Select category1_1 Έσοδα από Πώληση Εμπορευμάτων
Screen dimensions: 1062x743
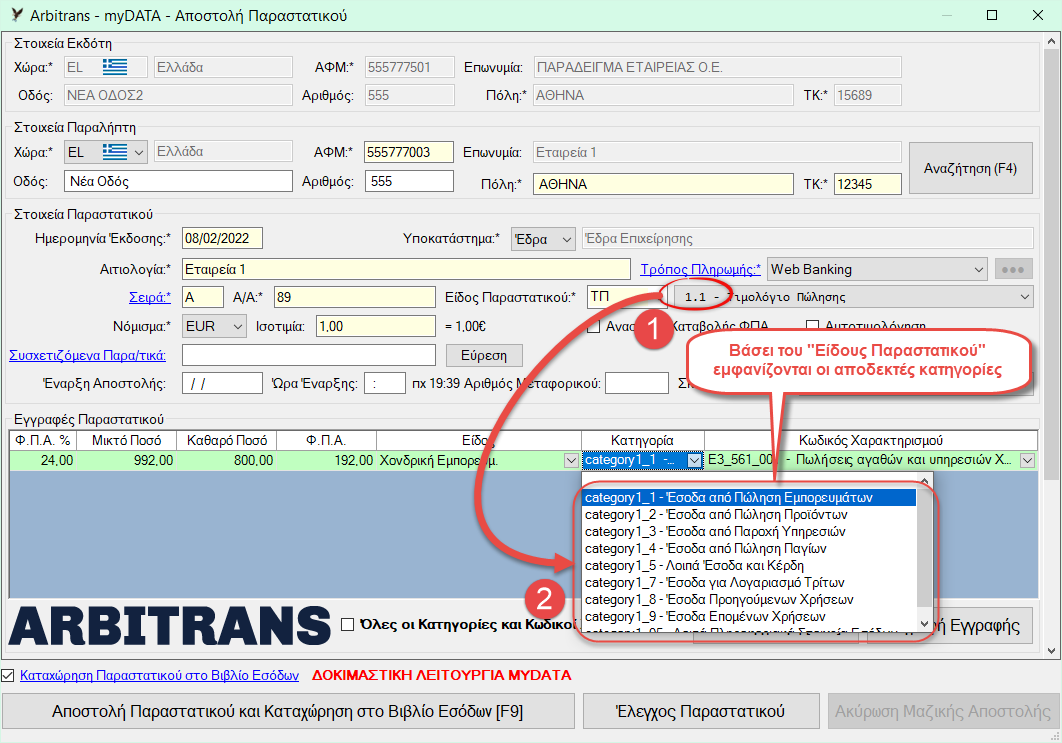pyautogui.click(x=748, y=498)
